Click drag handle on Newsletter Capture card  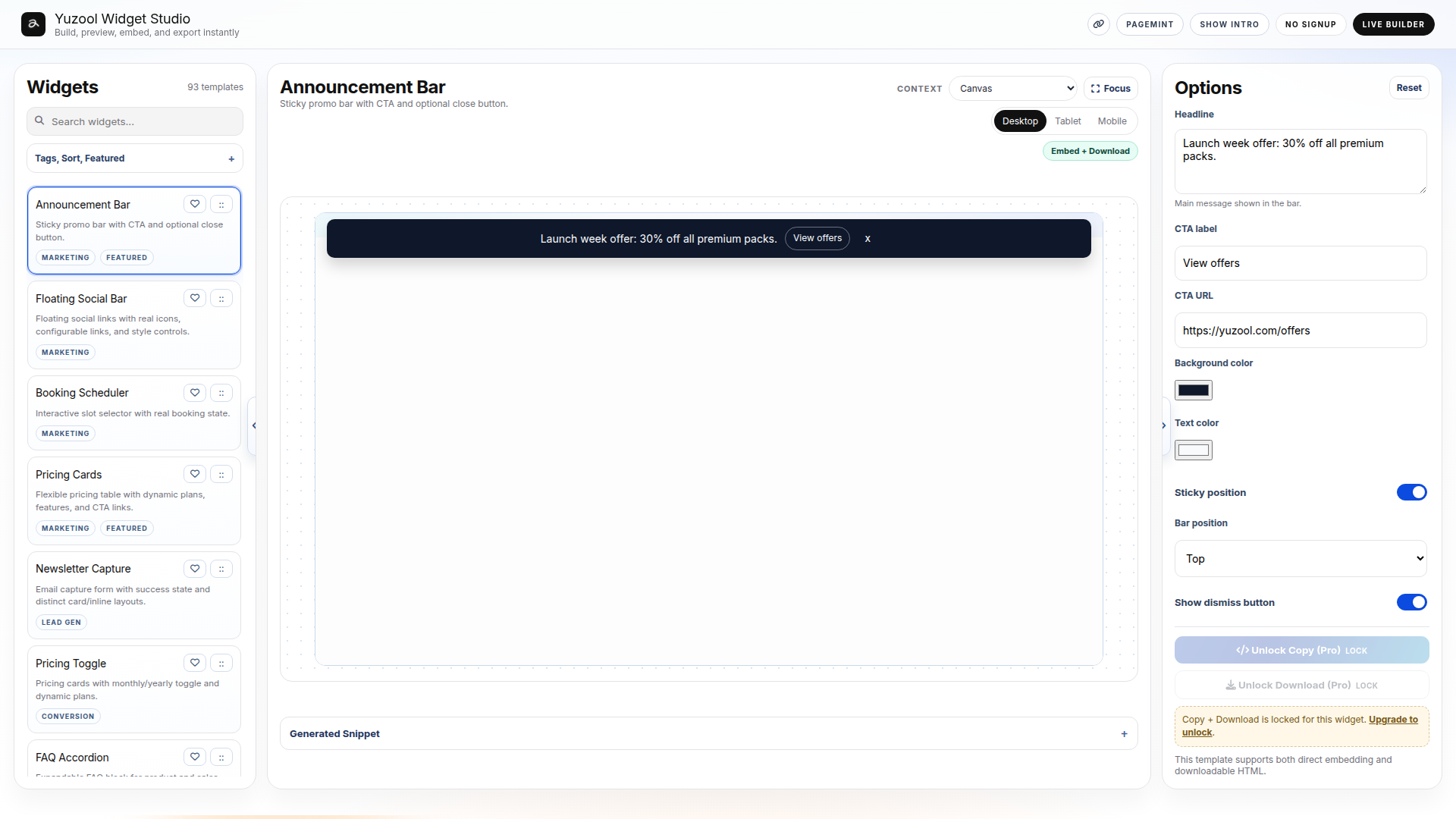pyautogui.click(x=221, y=569)
